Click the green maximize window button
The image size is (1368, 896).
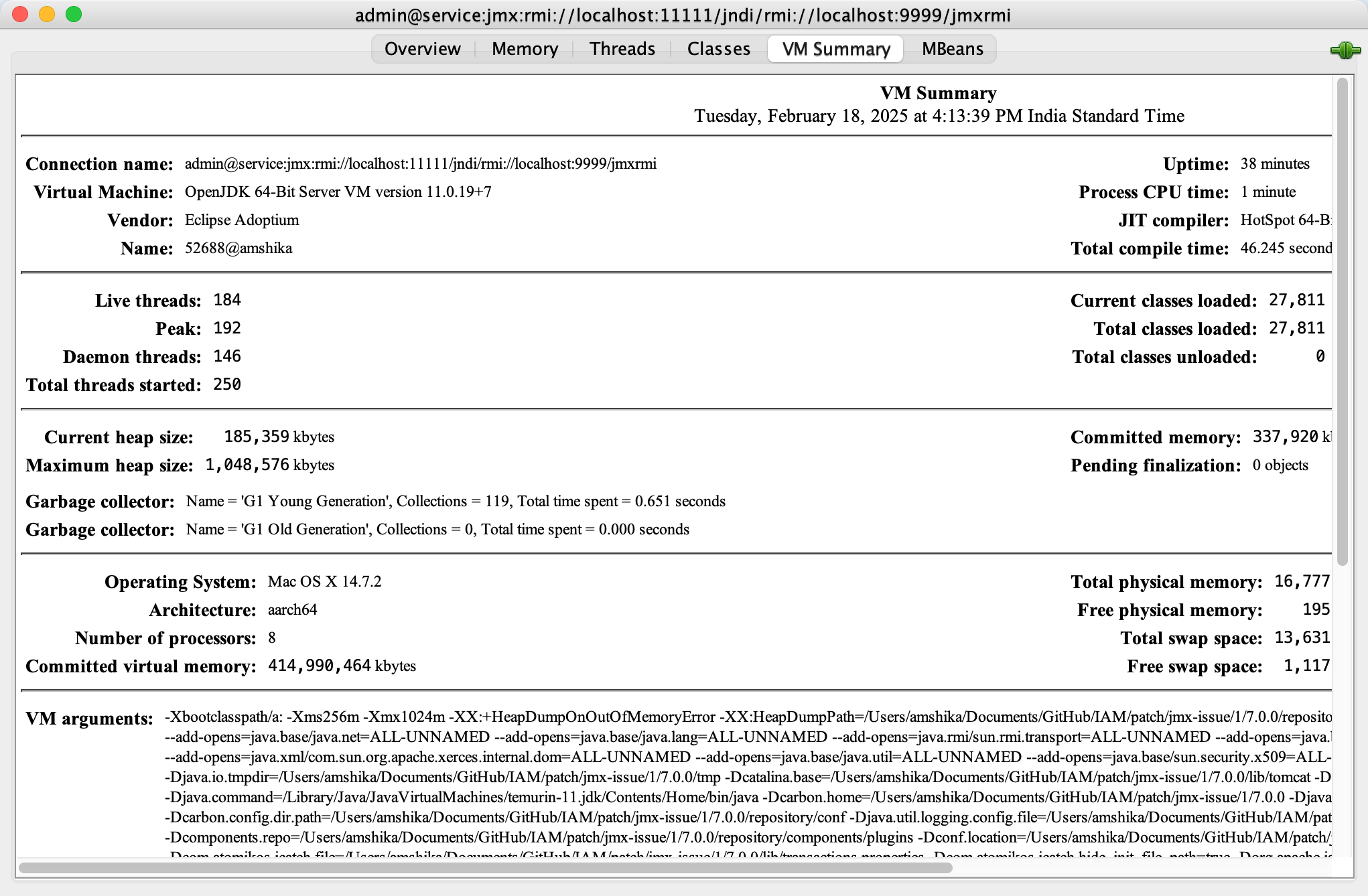coord(74,14)
